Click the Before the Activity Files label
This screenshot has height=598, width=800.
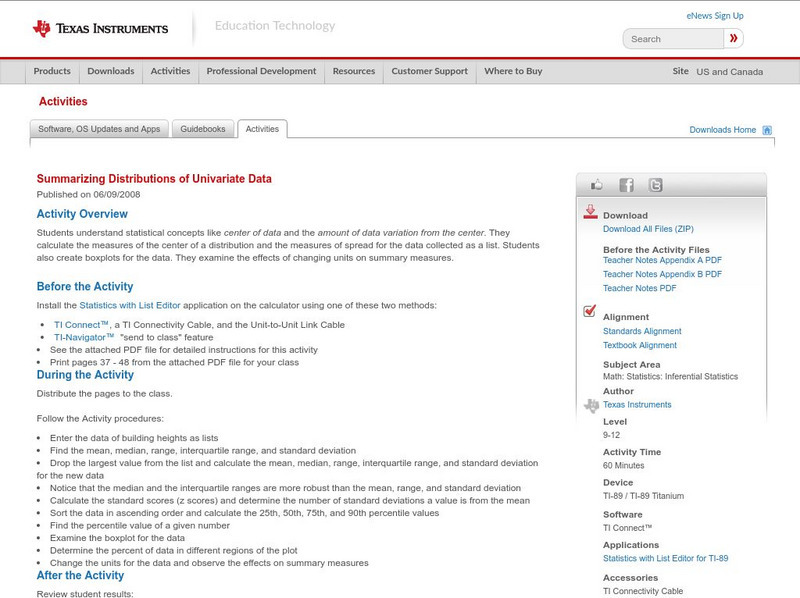656,250
